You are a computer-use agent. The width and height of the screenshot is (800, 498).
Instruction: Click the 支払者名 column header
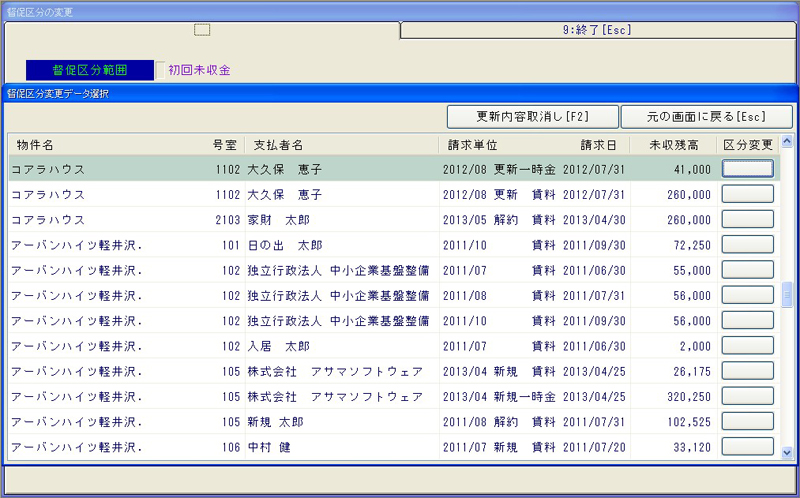click(x=279, y=145)
